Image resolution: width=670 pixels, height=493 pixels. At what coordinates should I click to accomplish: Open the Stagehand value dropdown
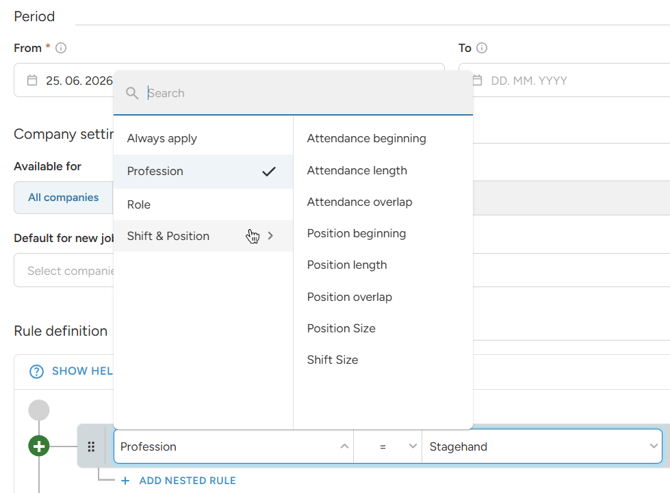click(542, 446)
